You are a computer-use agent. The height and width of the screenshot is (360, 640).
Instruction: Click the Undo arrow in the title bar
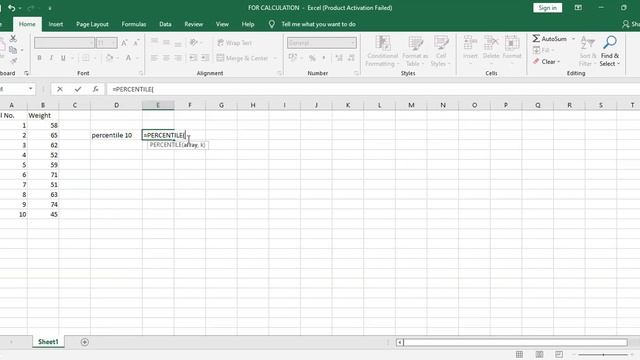pos(11,8)
